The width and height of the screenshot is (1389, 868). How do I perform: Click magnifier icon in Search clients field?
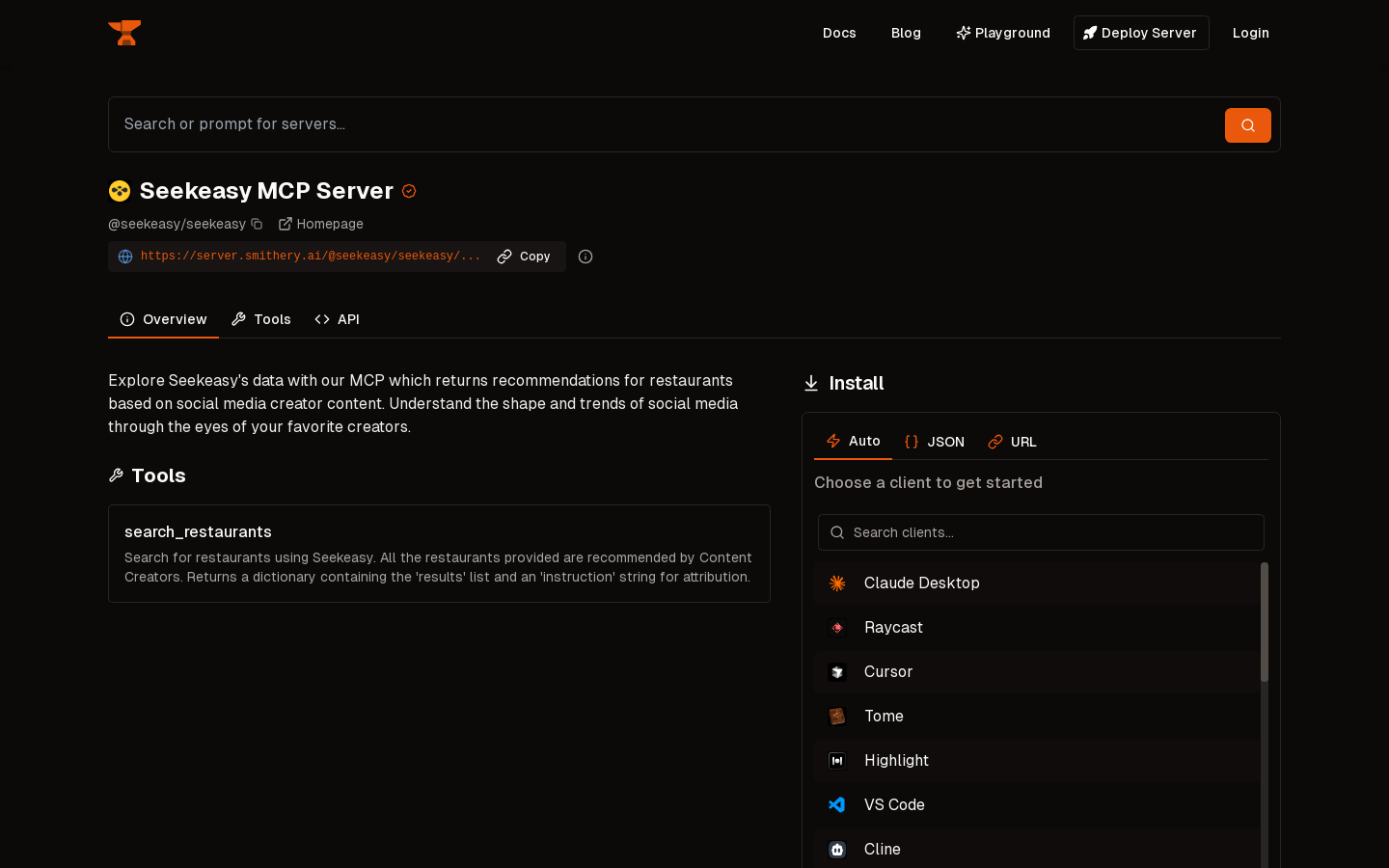(x=837, y=532)
